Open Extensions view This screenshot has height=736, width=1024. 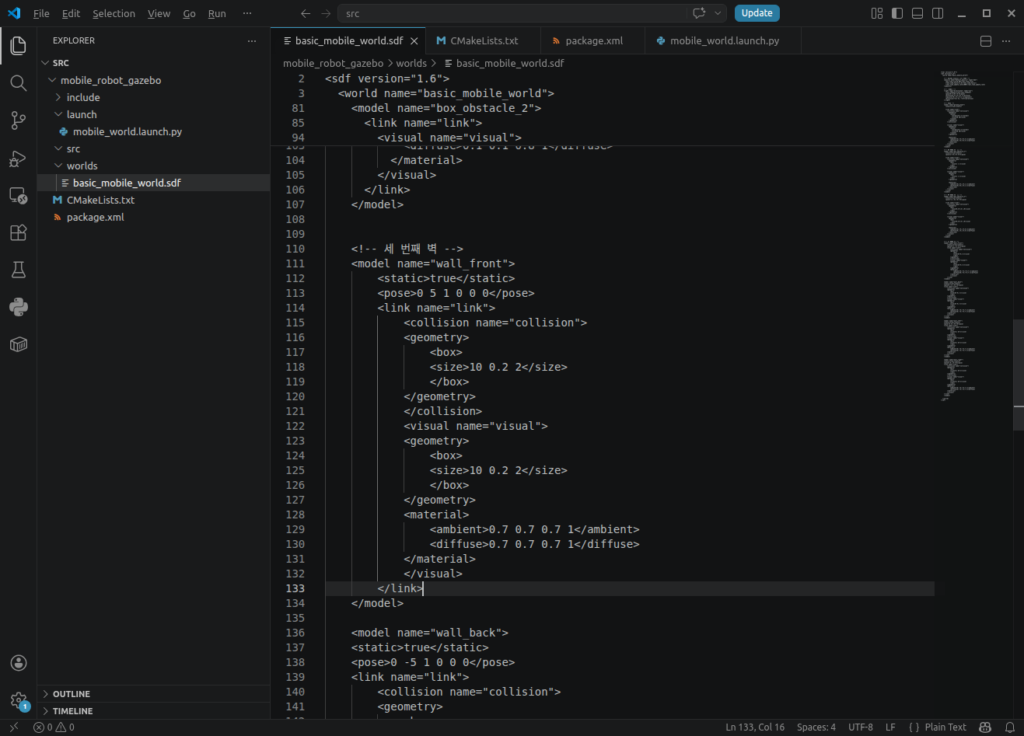(18, 232)
